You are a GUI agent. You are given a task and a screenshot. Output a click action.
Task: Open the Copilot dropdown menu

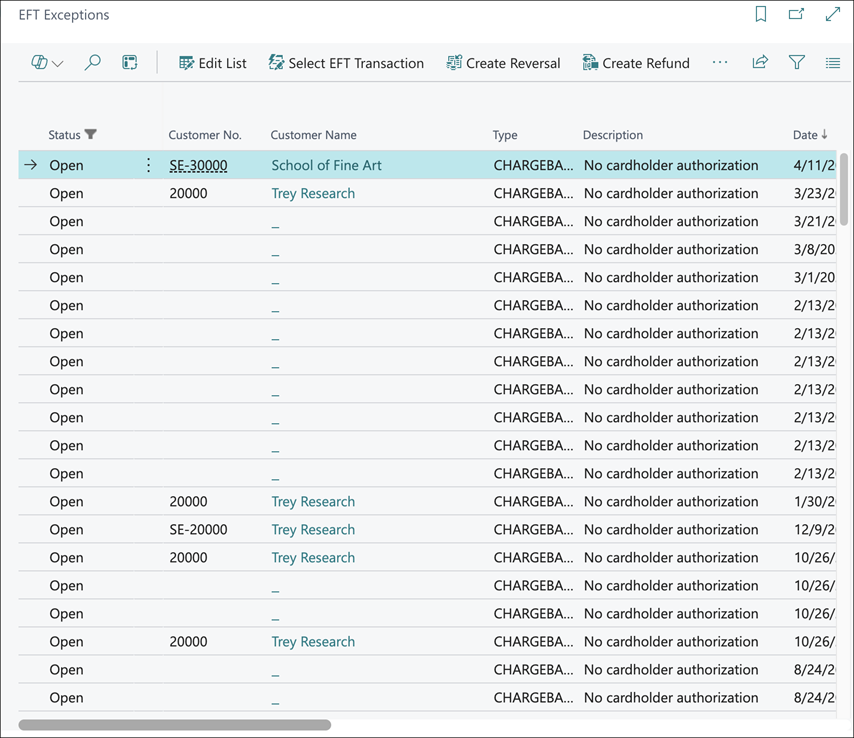(47, 63)
